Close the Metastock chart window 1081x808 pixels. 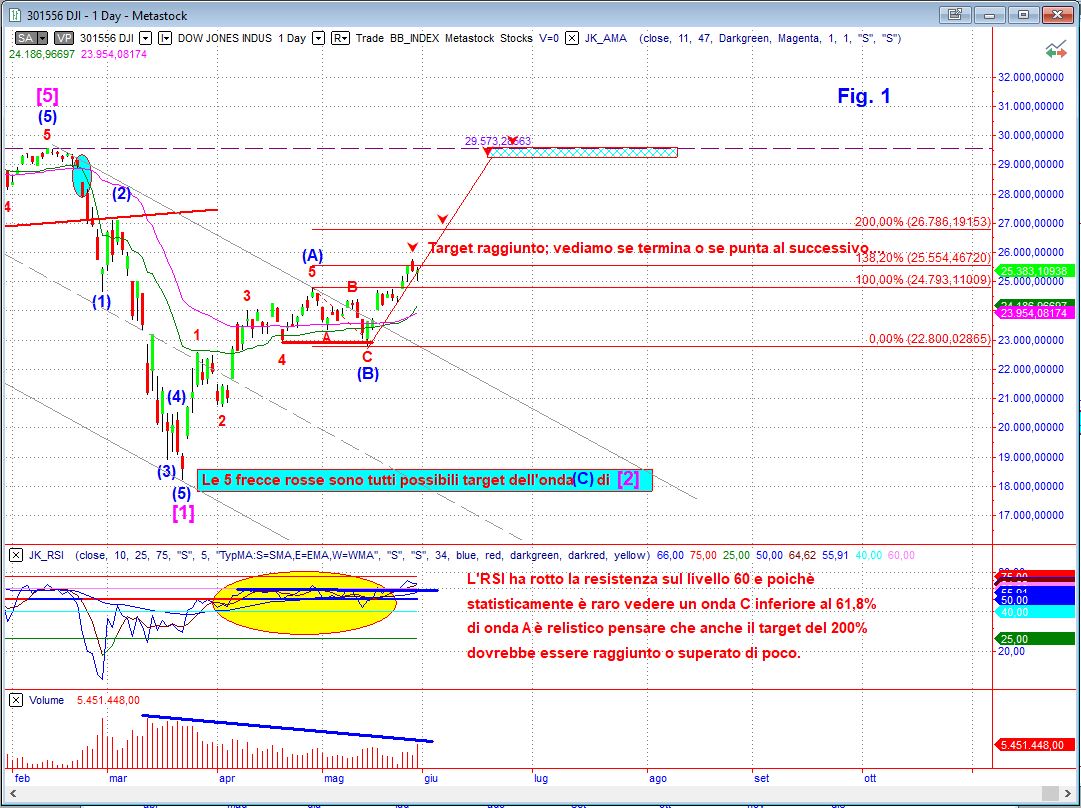(1057, 14)
